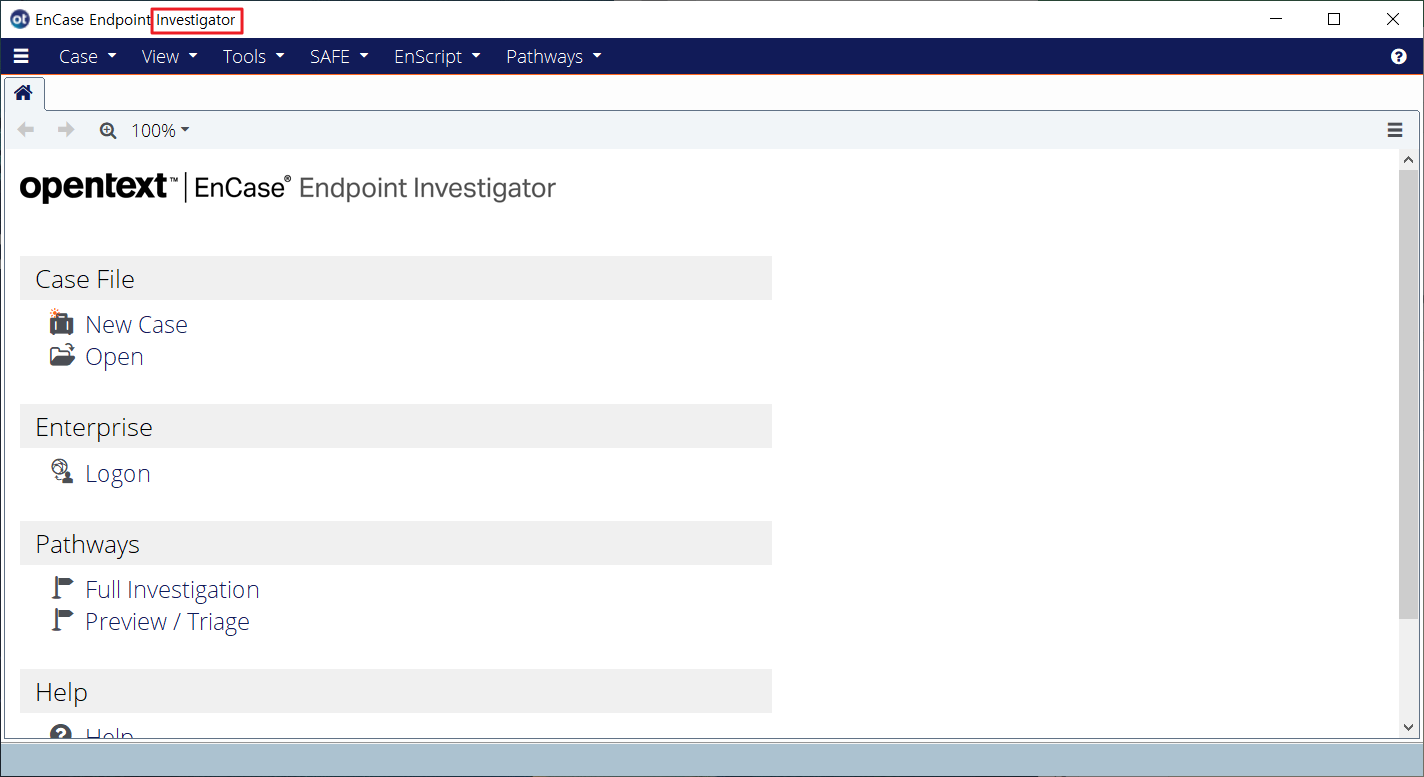Open the hamburger menu in the menu bar
1424x777 pixels.
(21, 57)
